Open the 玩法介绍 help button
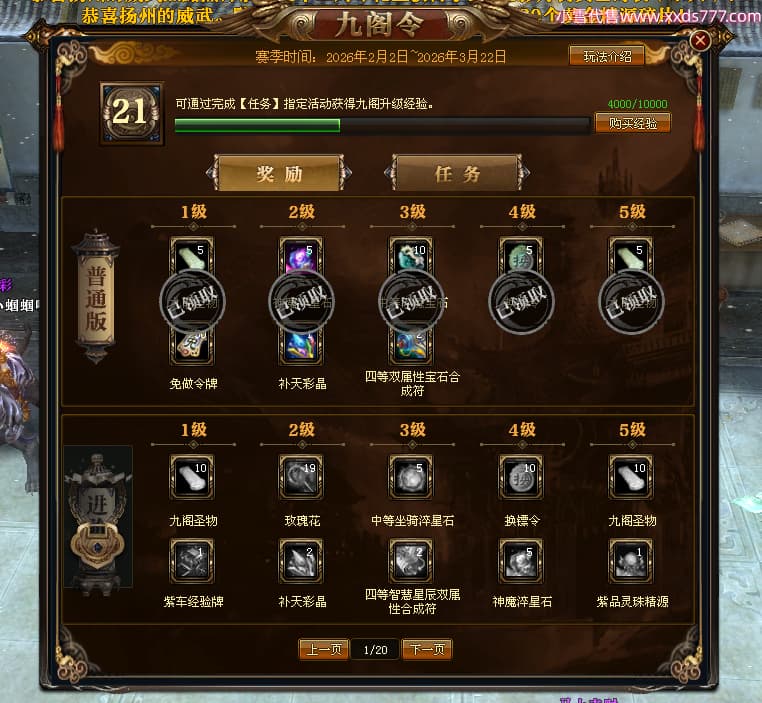762x703 pixels. coord(607,56)
